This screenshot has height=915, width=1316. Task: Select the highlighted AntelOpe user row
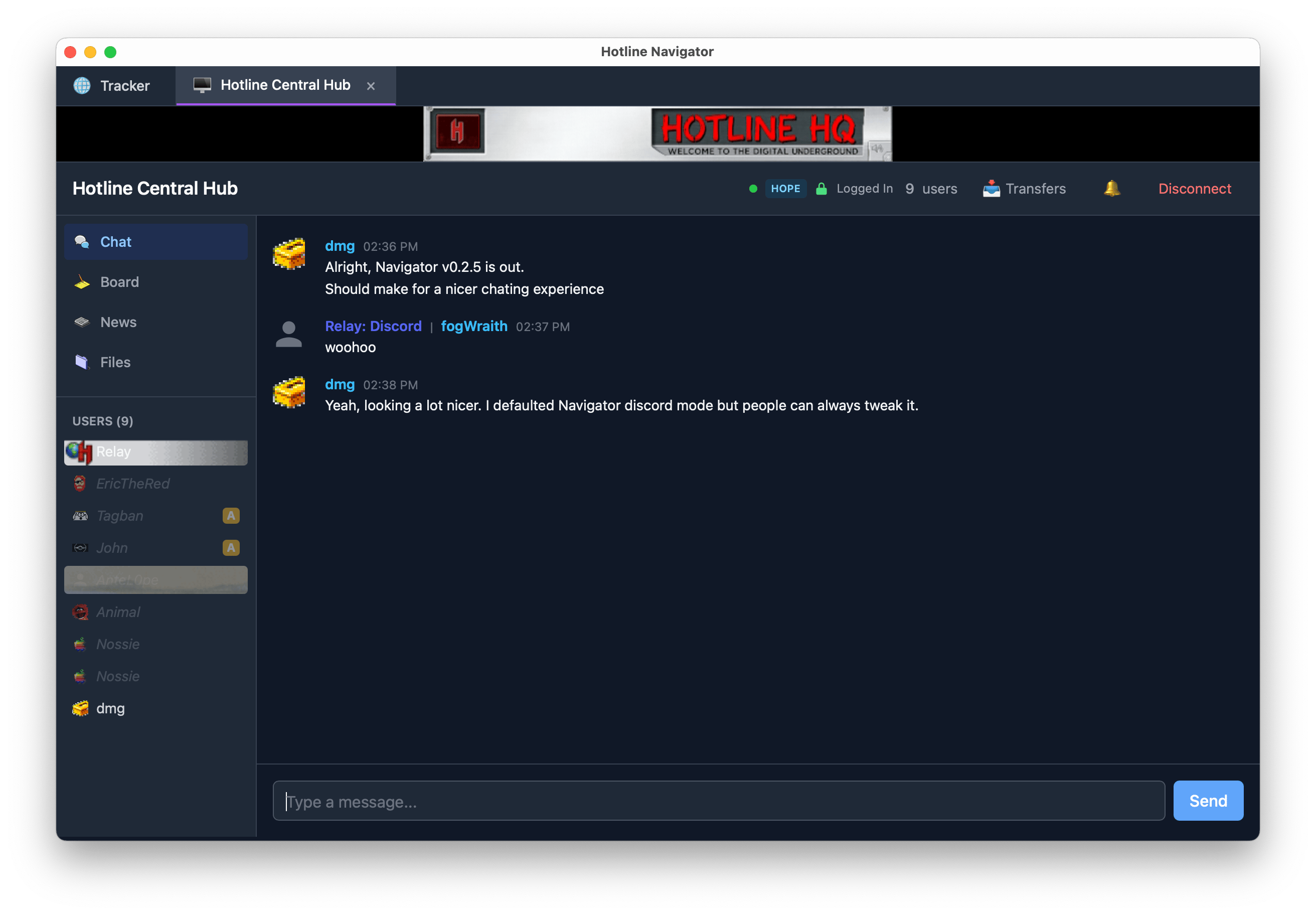point(156,580)
